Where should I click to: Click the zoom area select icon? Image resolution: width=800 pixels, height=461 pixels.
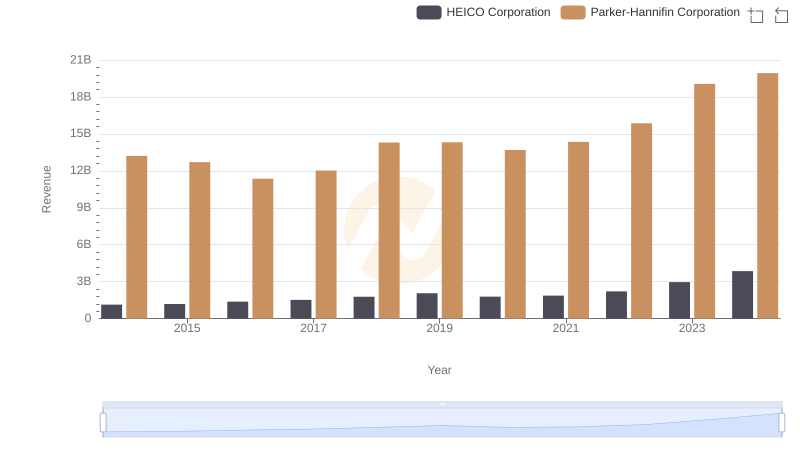(x=756, y=15)
